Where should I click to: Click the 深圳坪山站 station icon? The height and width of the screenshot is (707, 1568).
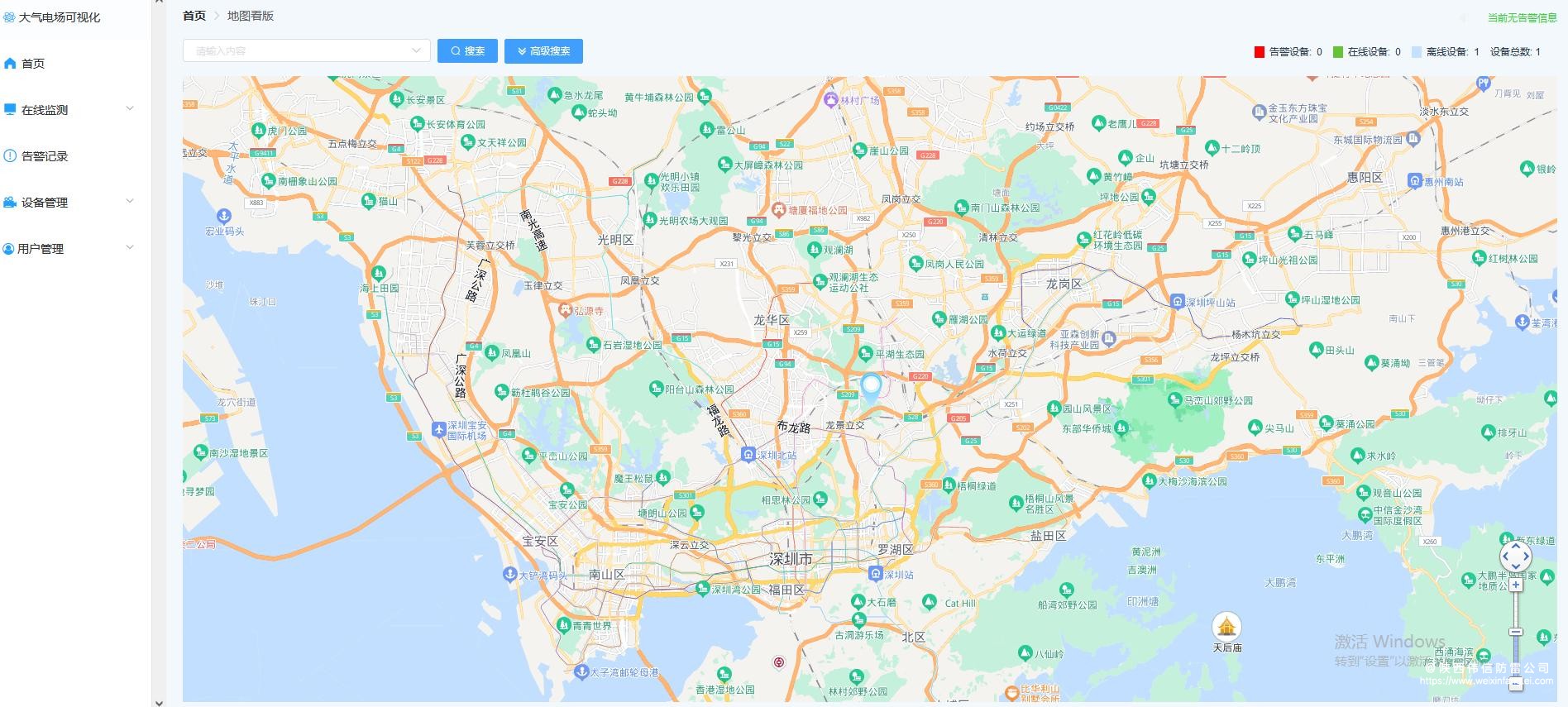tap(1178, 301)
